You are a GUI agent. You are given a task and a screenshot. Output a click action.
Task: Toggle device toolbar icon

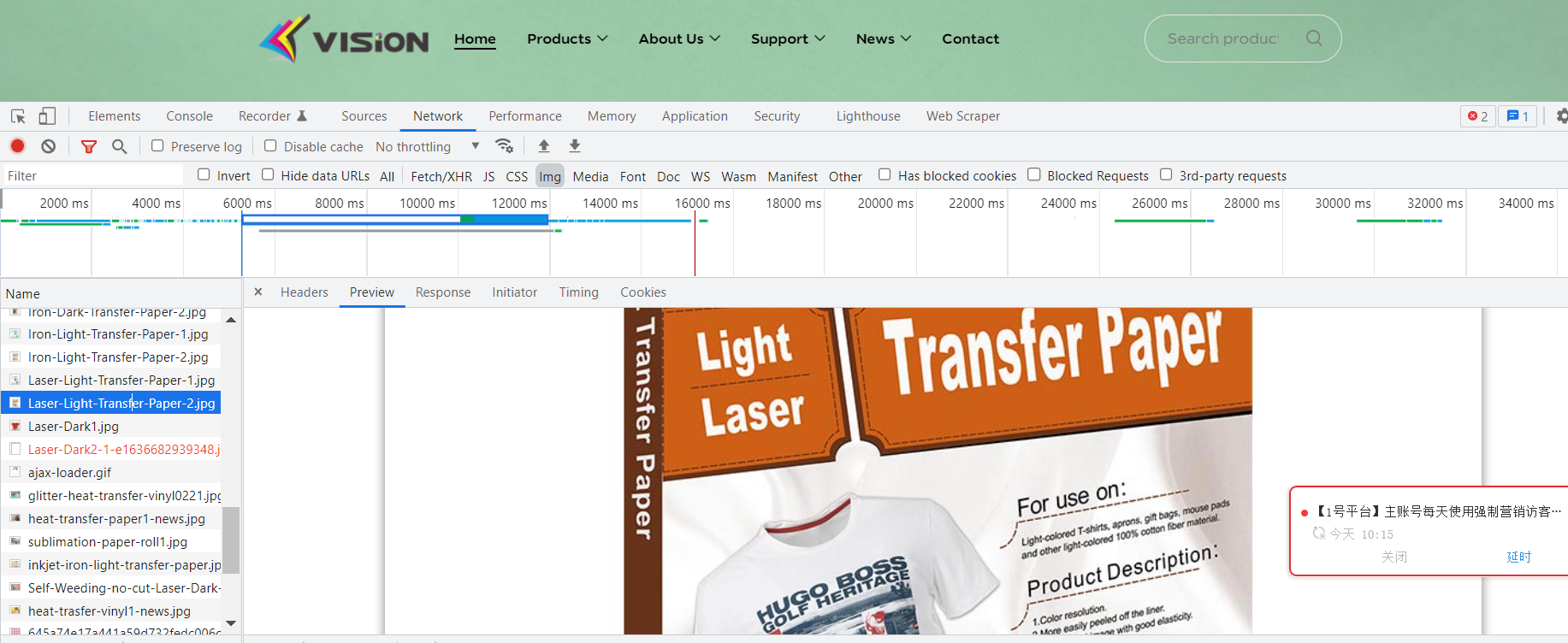click(47, 116)
